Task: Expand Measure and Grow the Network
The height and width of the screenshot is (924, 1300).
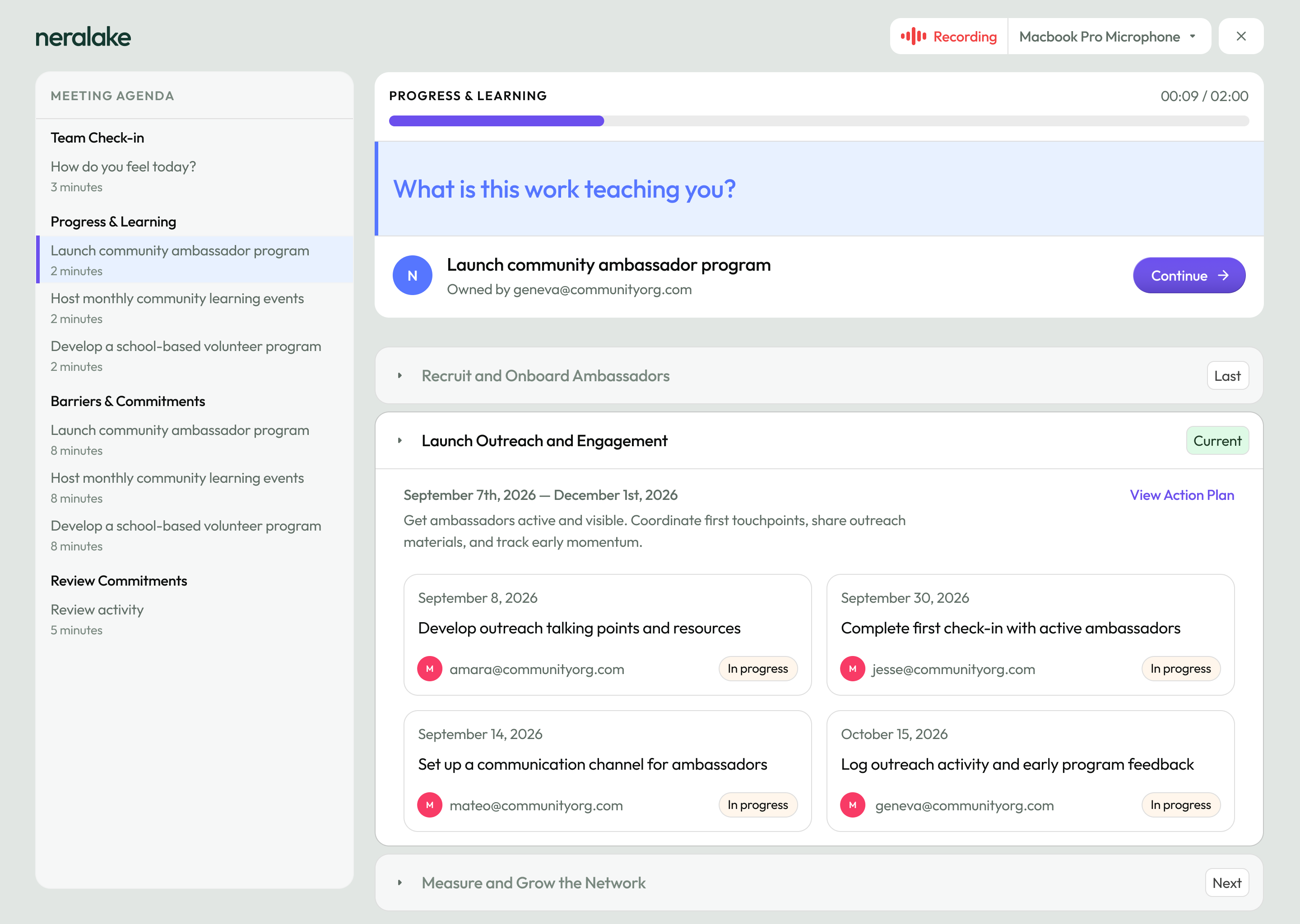Action: click(400, 882)
